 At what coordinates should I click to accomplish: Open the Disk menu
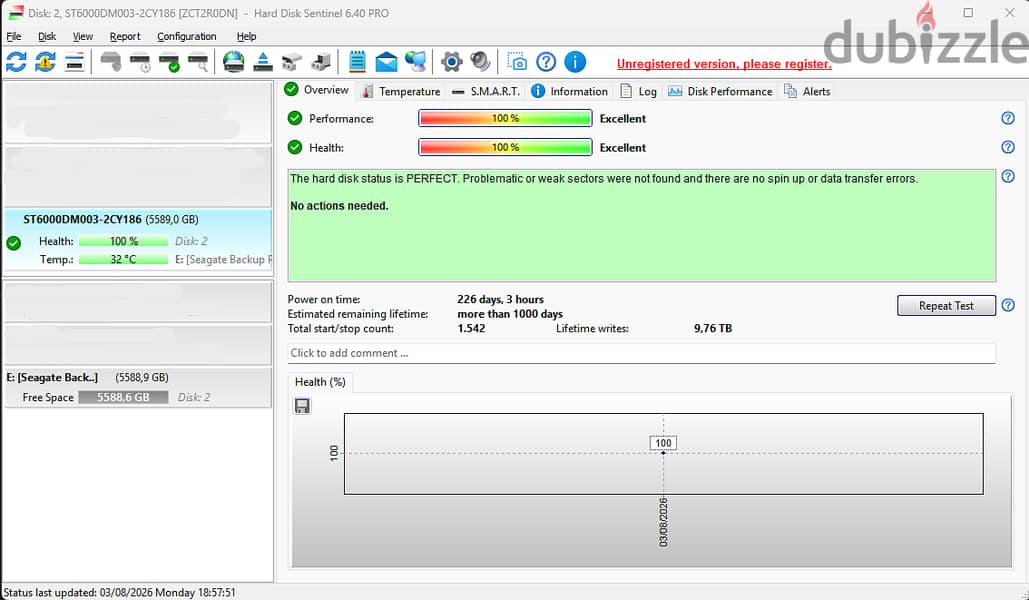[x=47, y=36]
